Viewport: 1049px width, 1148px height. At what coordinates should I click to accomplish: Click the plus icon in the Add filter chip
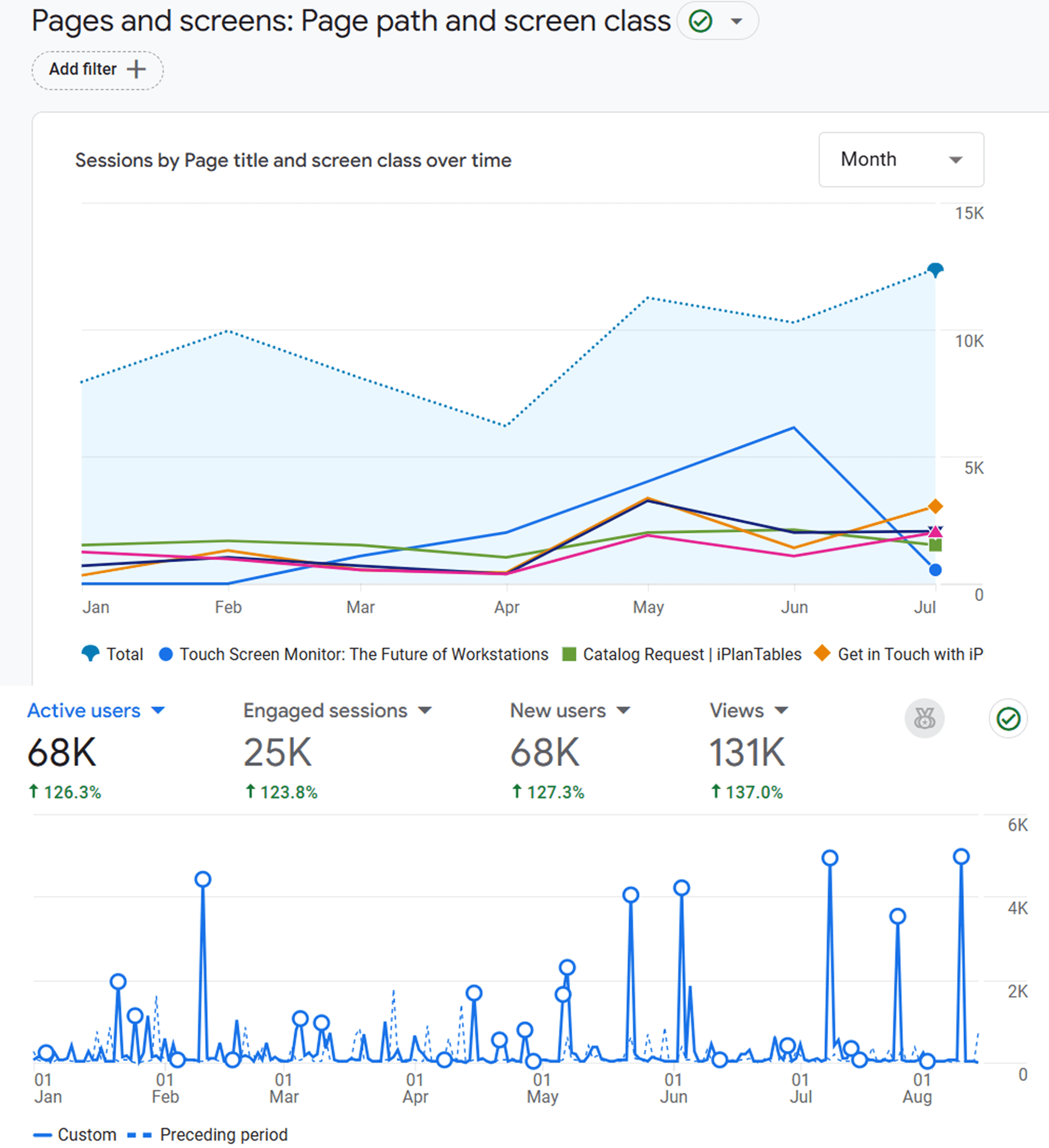(136, 70)
